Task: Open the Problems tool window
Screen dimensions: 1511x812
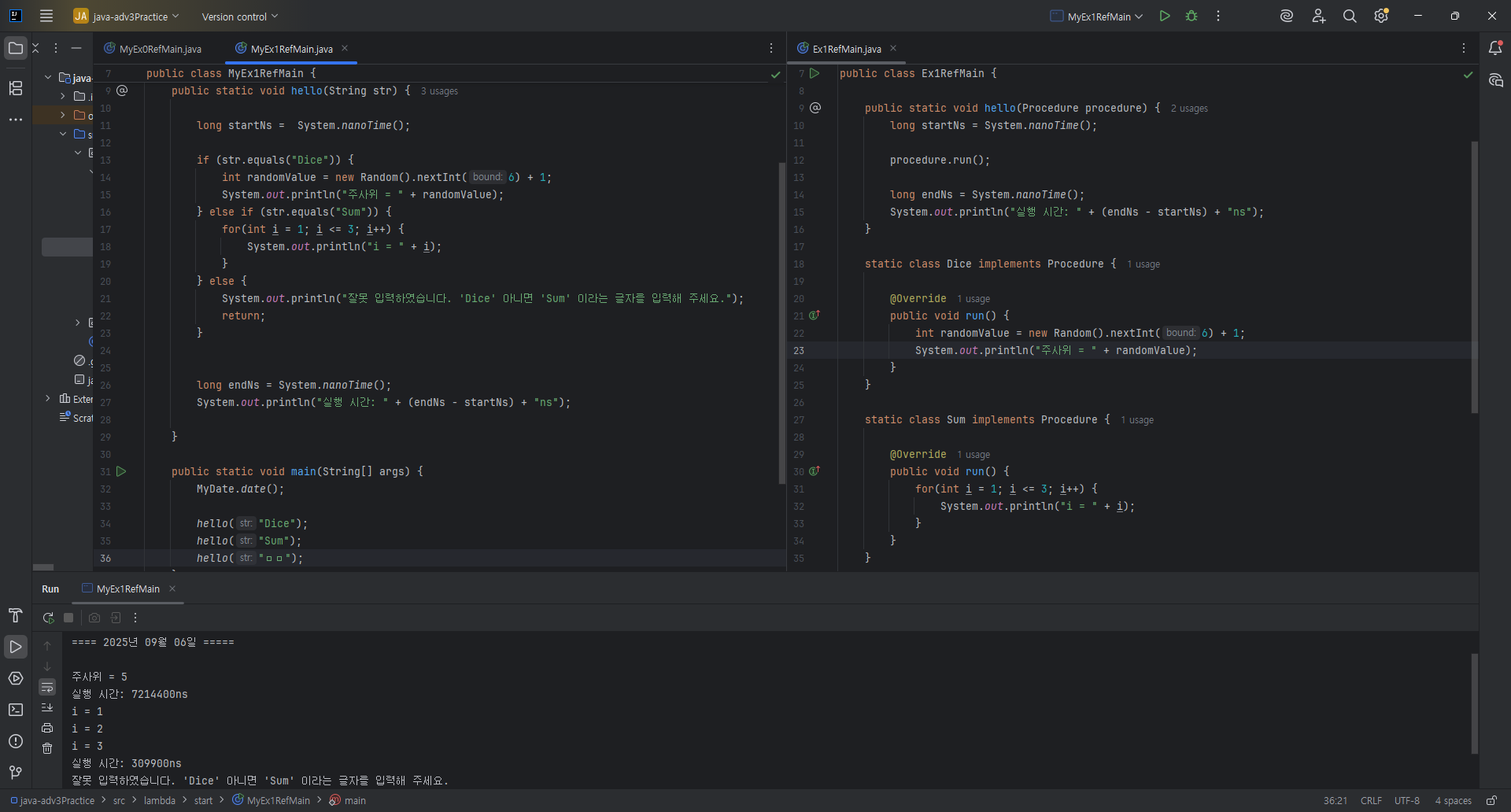Action: coord(16,741)
